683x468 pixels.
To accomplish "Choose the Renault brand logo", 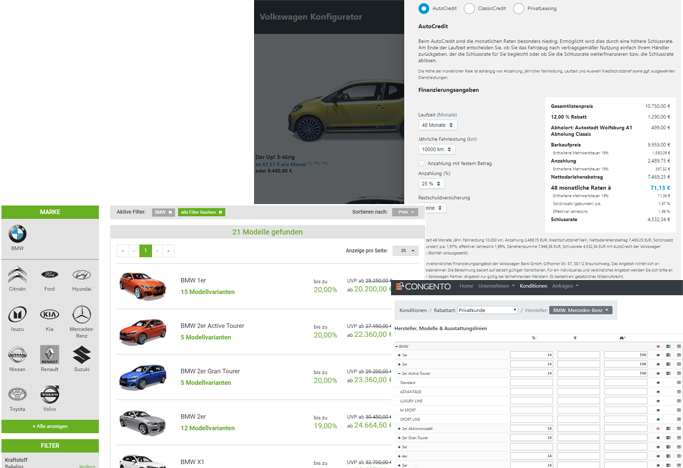I will (x=50, y=355).
